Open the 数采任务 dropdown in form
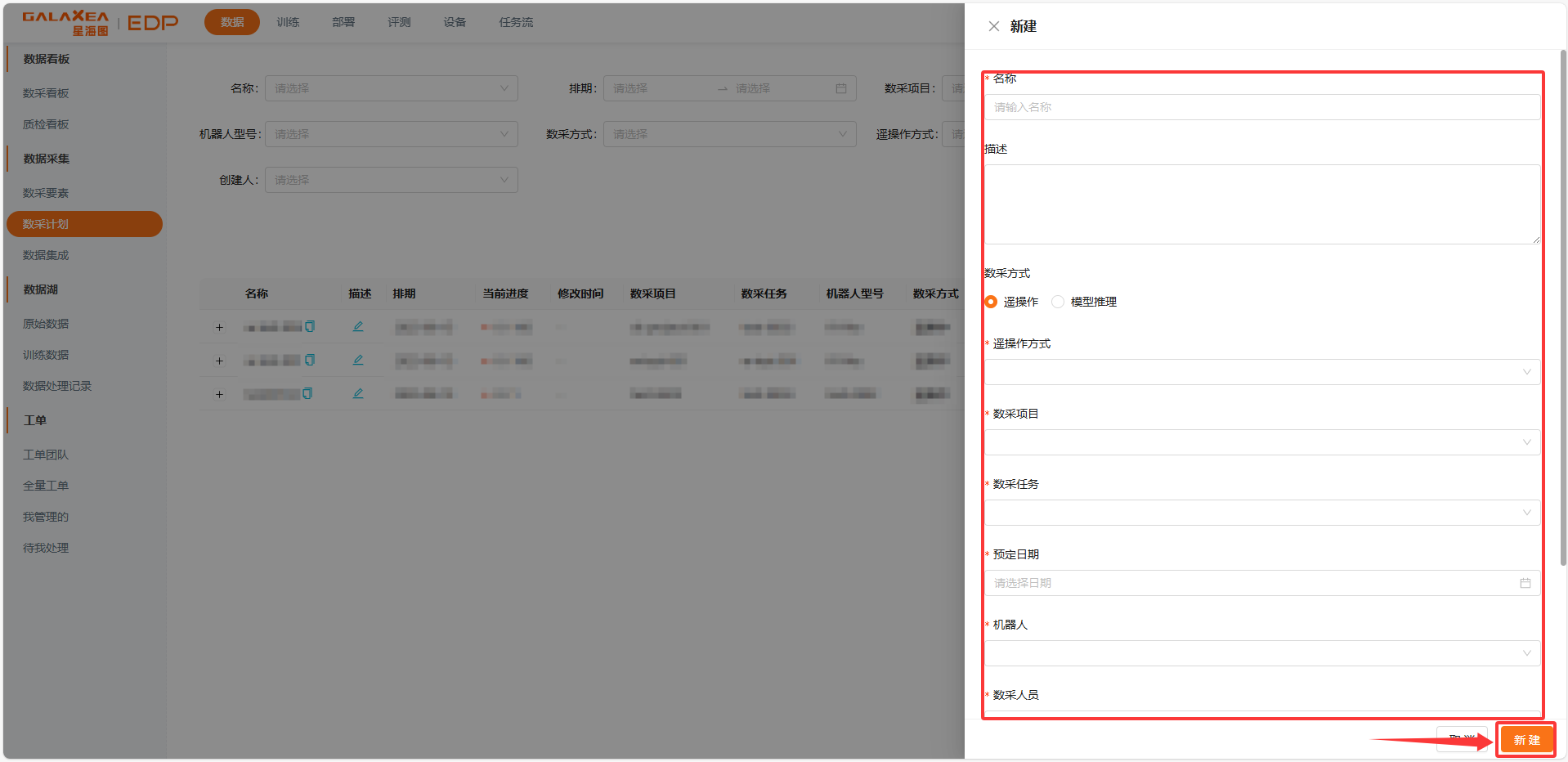The width and height of the screenshot is (1568, 762). click(x=1261, y=513)
